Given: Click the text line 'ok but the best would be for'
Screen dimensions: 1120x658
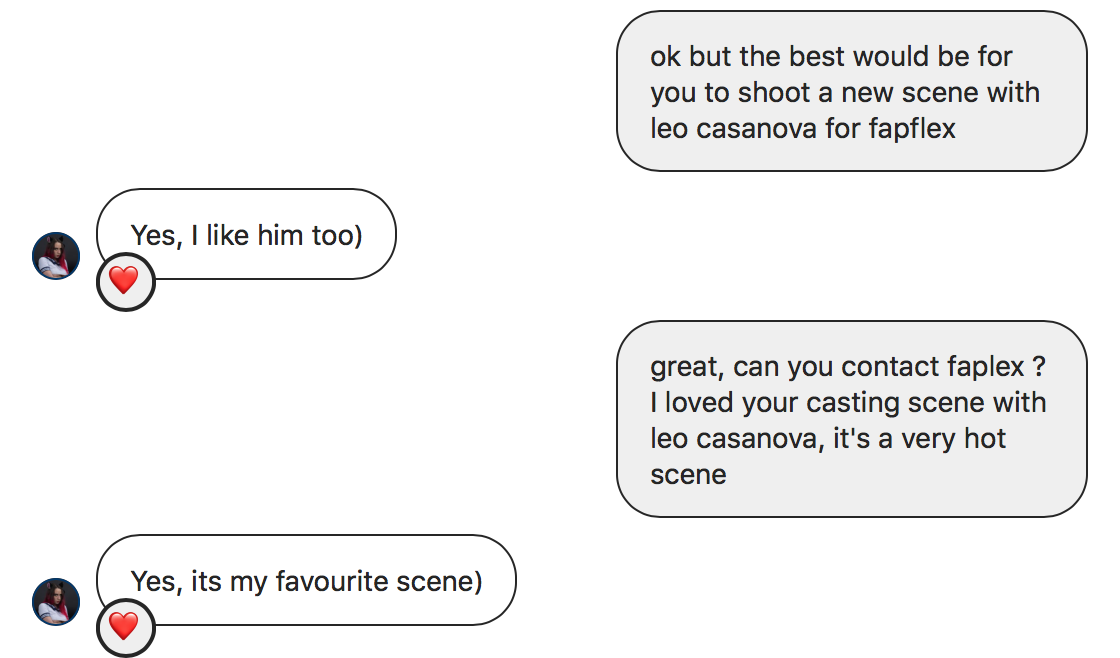Looking at the screenshot, I should coord(831,57).
